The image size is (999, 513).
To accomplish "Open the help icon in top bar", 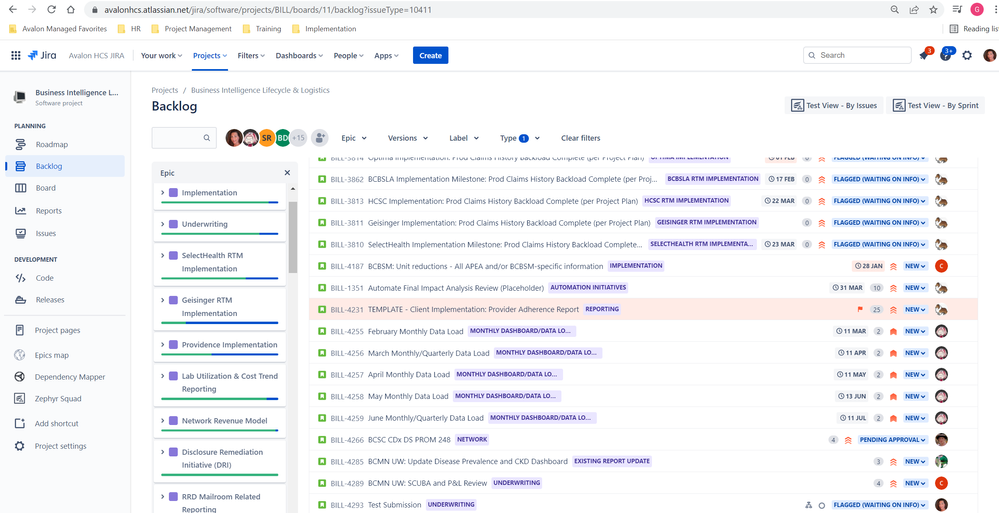I will point(945,55).
